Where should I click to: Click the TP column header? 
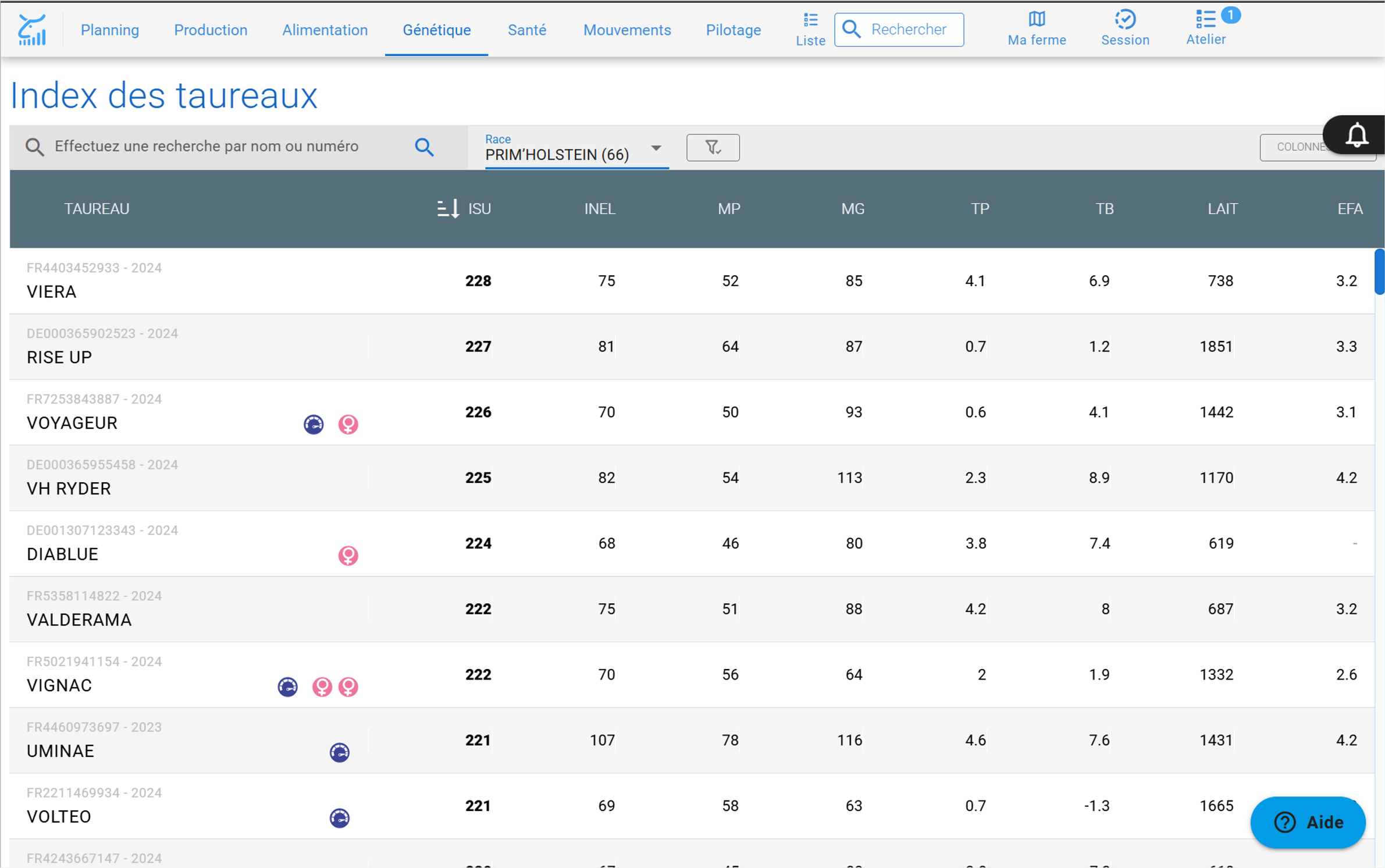point(980,208)
